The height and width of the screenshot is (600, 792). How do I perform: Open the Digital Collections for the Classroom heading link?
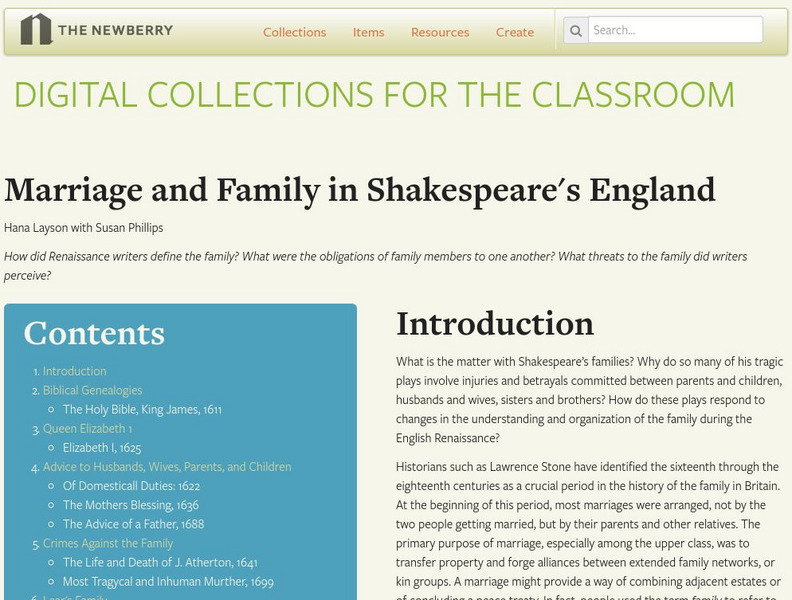click(374, 94)
